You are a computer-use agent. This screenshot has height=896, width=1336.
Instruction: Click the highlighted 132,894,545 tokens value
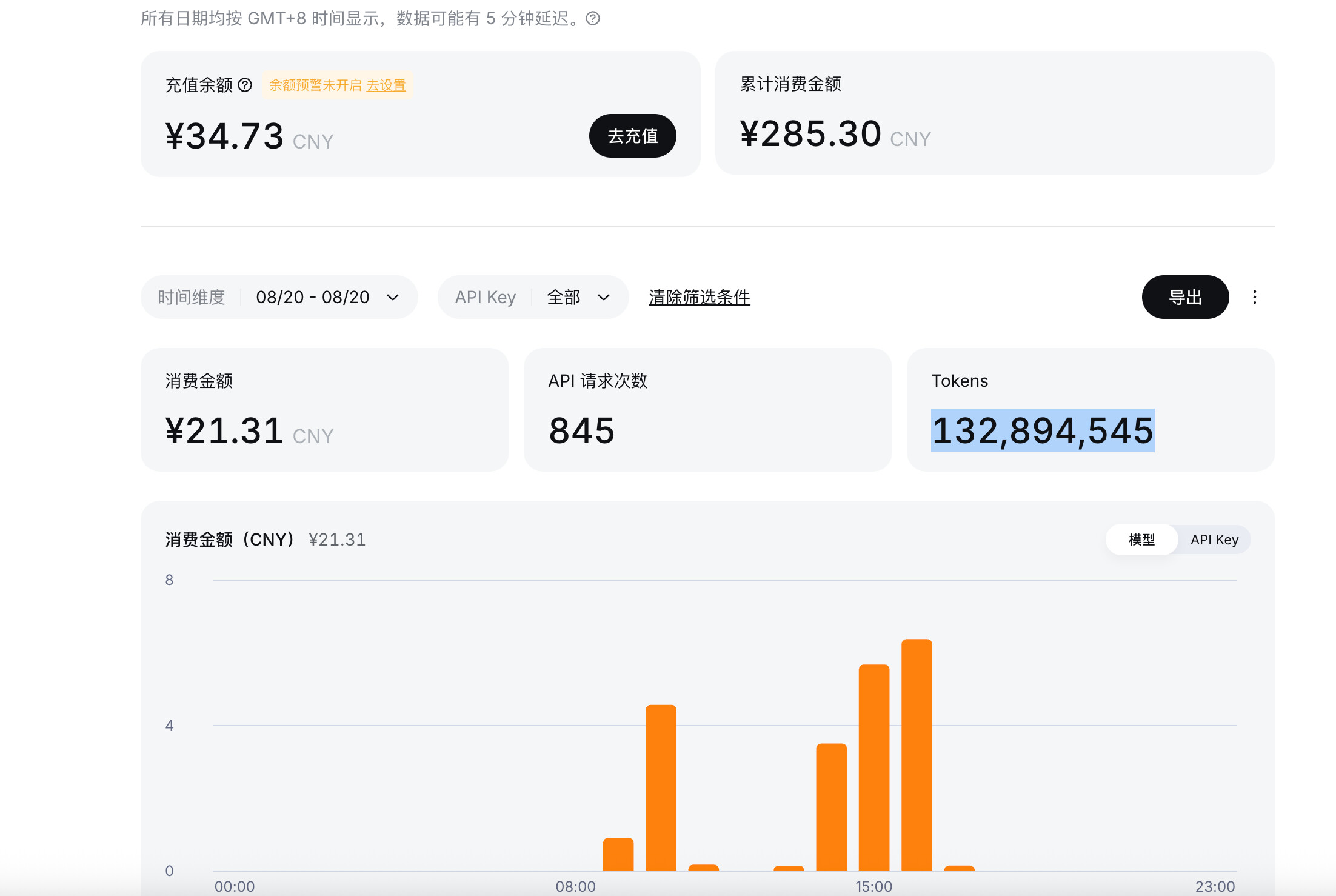coord(1043,430)
